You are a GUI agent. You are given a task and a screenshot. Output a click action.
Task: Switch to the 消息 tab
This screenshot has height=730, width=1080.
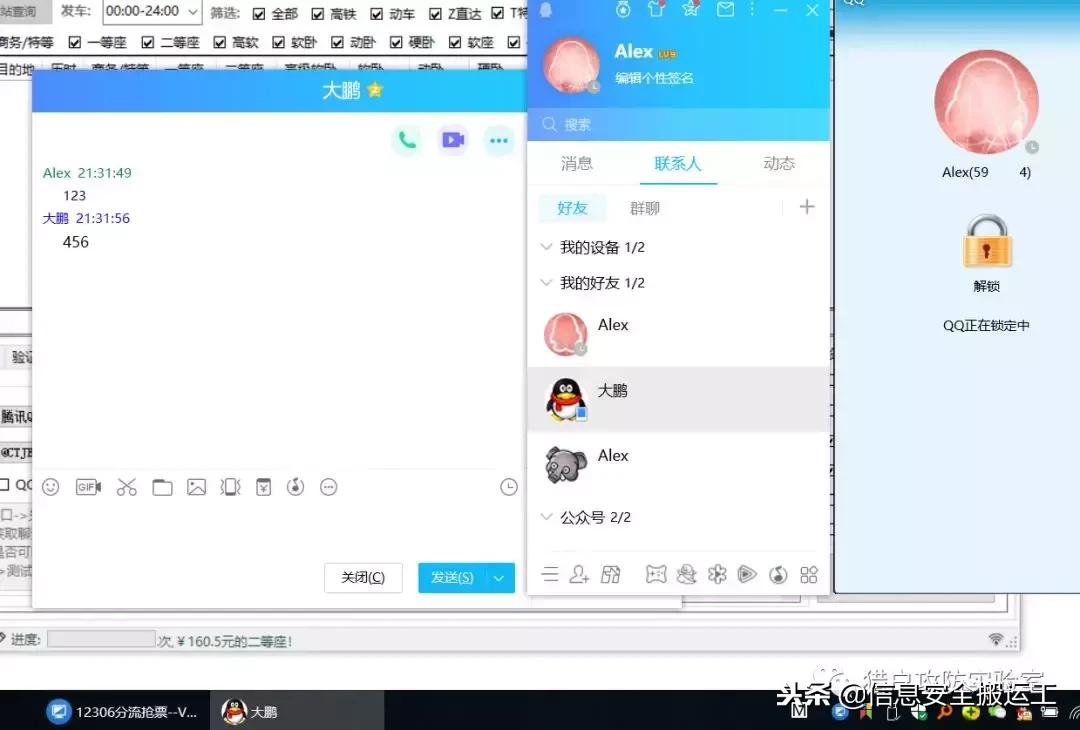tap(577, 164)
